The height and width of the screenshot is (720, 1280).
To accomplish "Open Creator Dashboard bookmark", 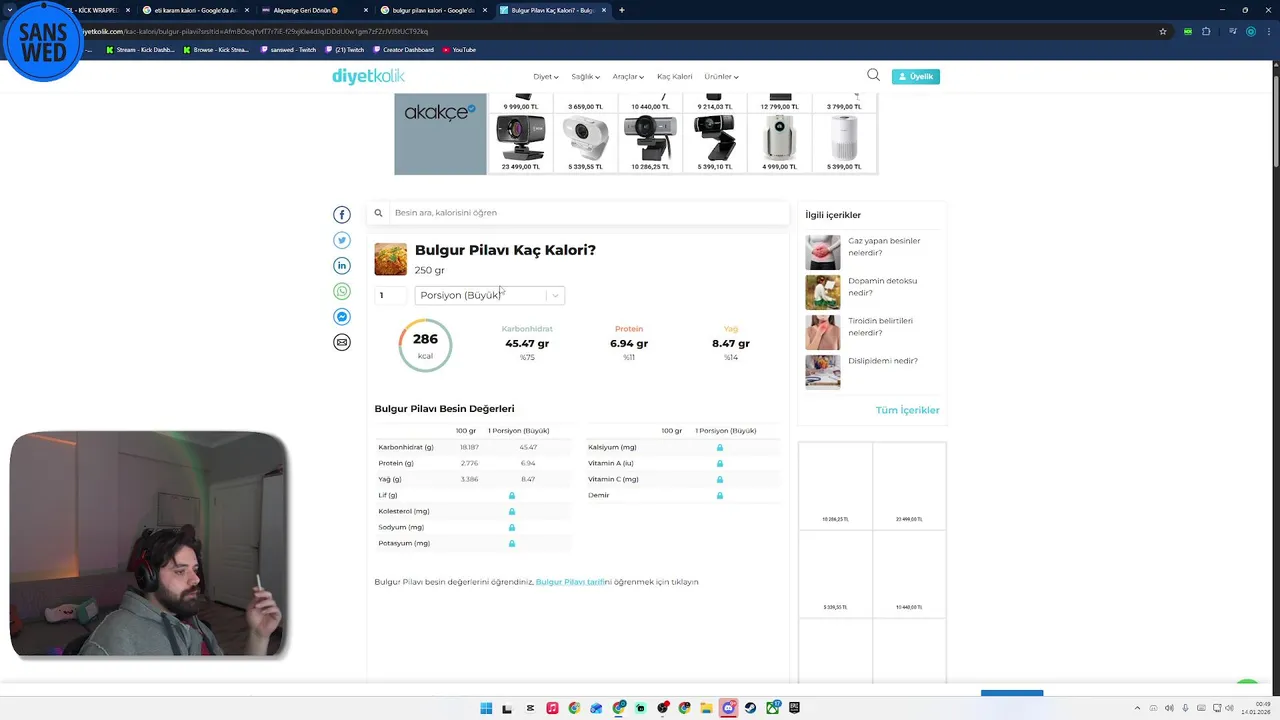I will pyautogui.click(x=403, y=49).
